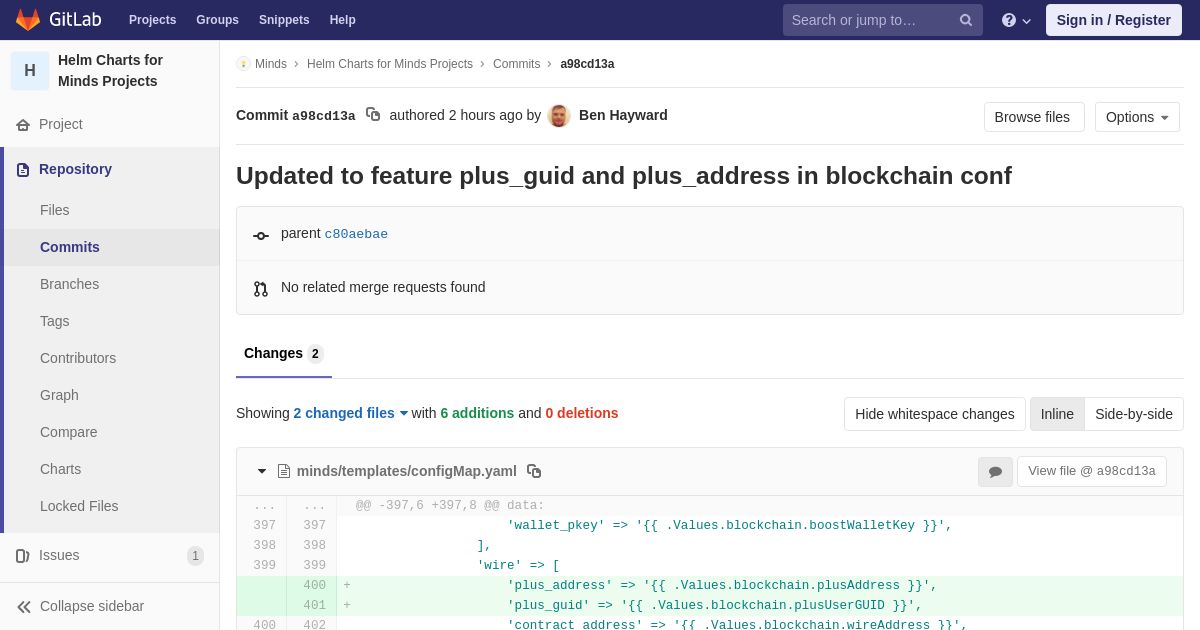
Task: Open Snippets in top navigation
Action: coord(284,20)
